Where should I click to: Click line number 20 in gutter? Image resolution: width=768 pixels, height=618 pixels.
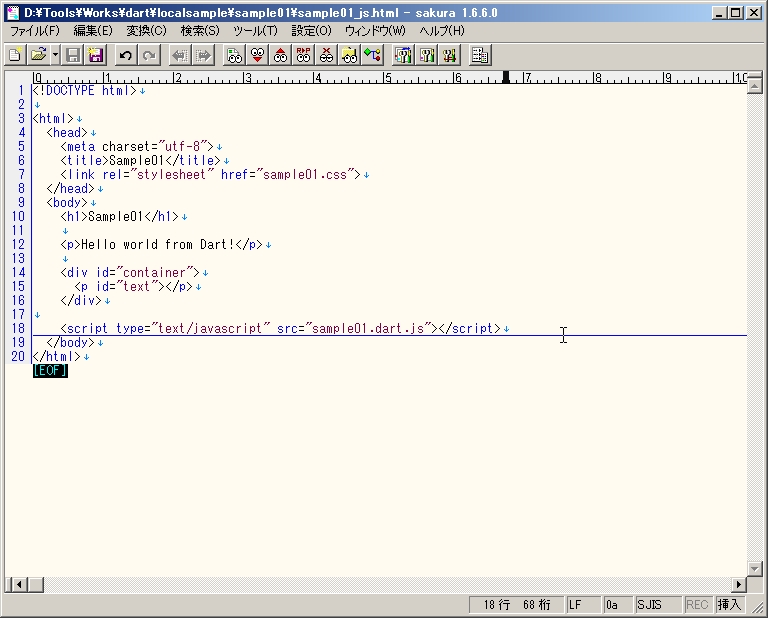point(18,356)
